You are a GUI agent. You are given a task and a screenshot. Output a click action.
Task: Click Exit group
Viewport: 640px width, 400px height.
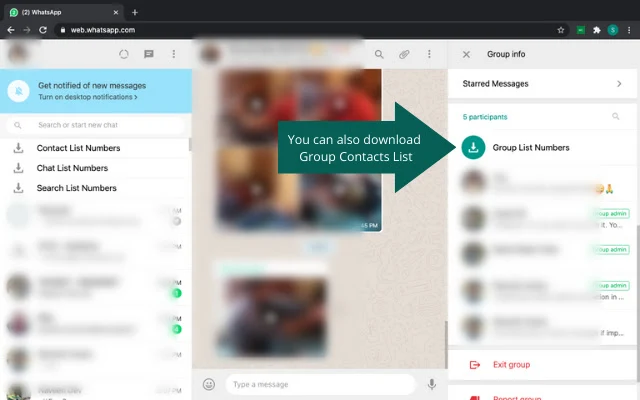(511, 364)
